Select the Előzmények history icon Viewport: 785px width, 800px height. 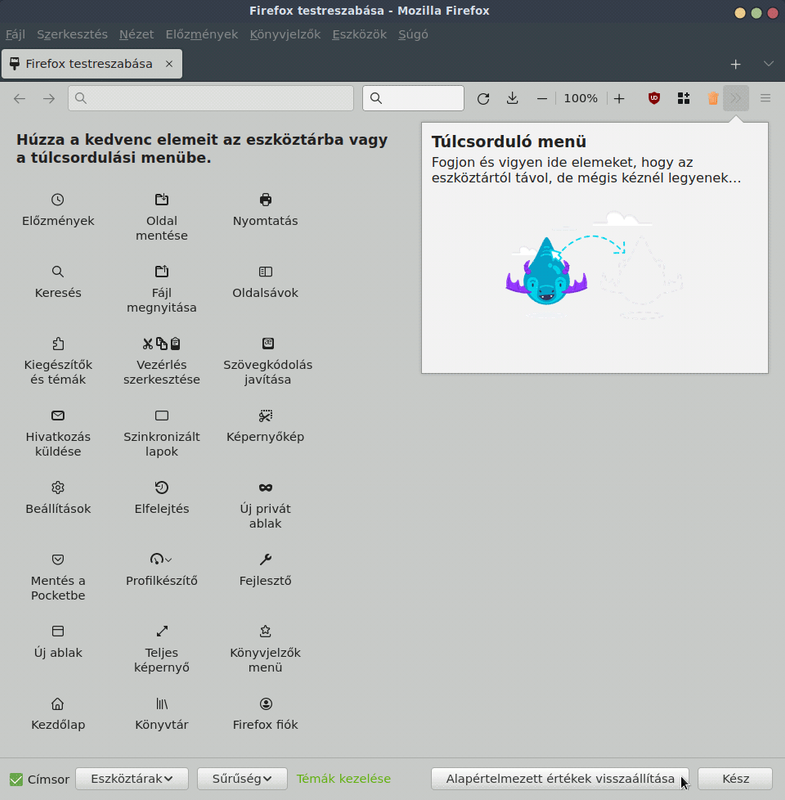point(58,199)
